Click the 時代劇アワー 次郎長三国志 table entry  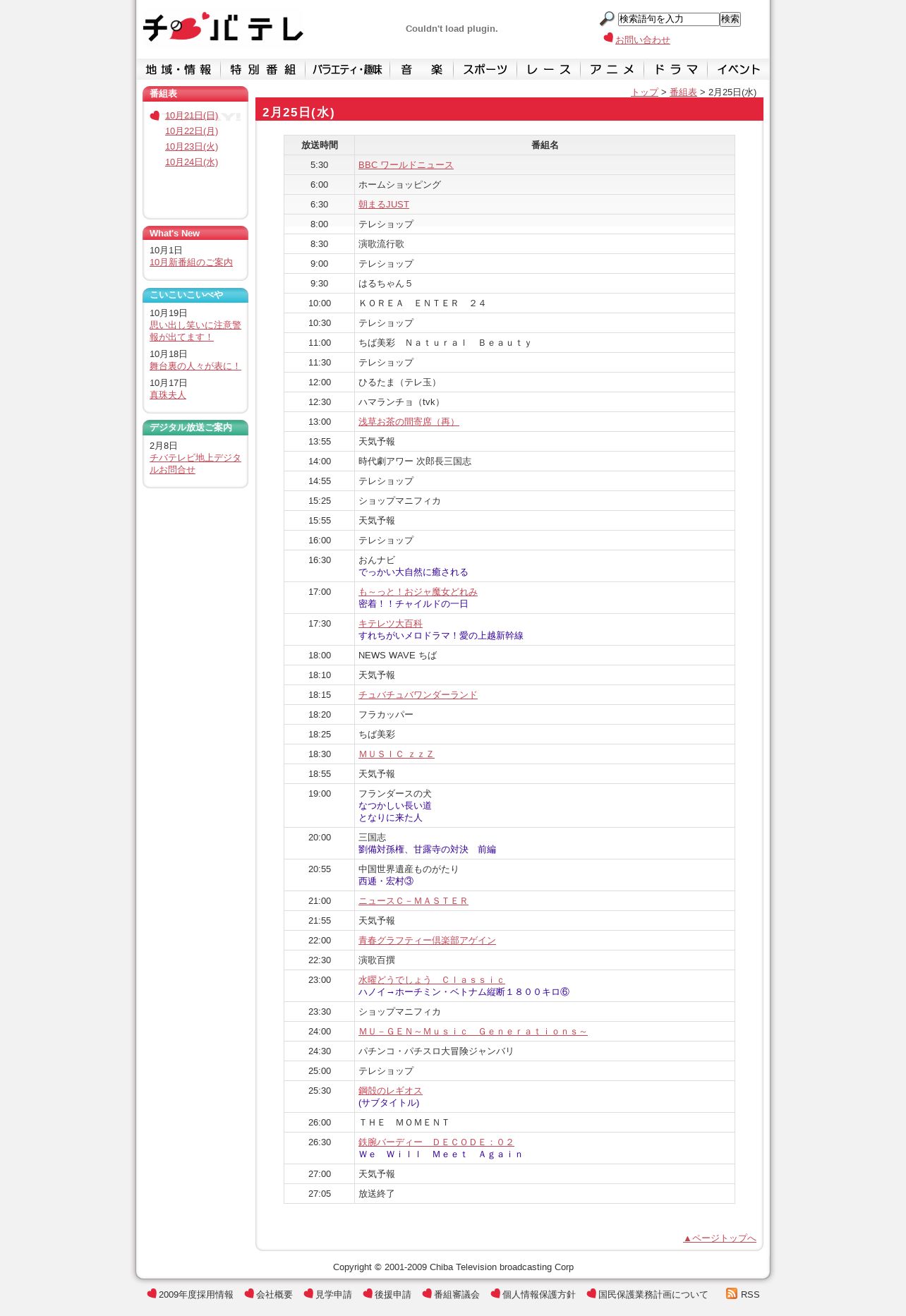[x=415, y=461]
